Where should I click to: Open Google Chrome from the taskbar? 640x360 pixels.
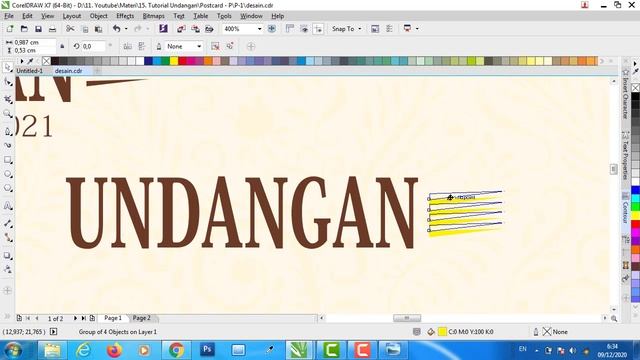pos(176,350)
